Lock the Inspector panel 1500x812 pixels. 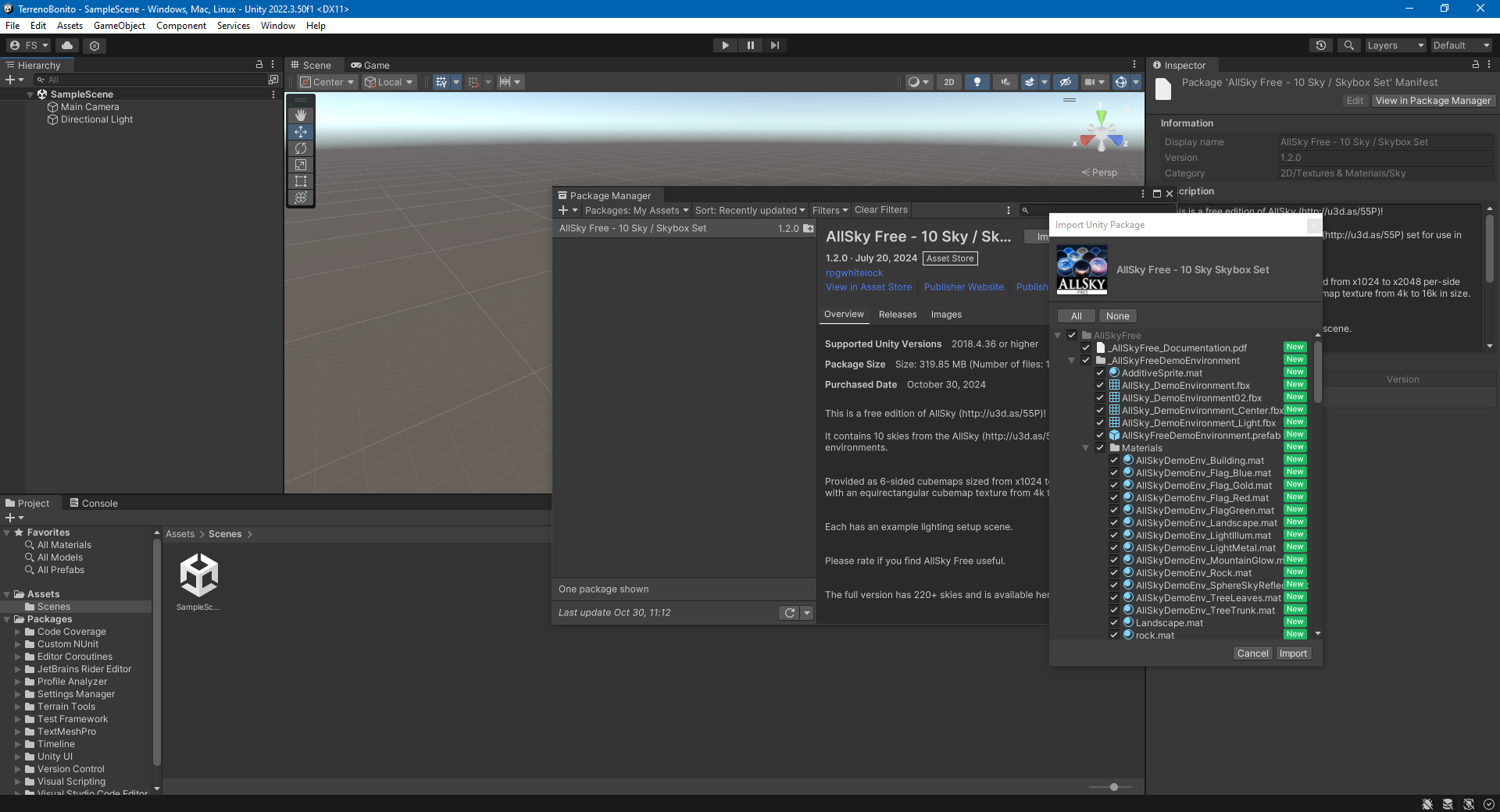[x=1476, y=65]
